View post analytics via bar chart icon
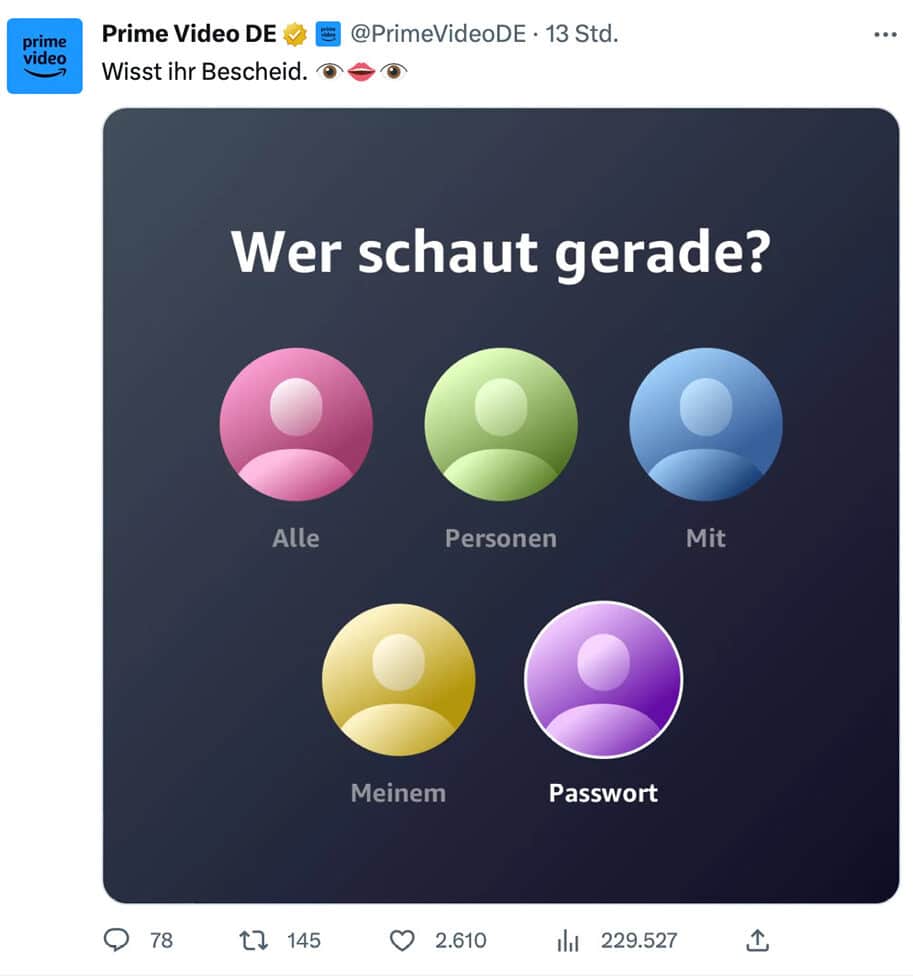The width and height of the screenshot is (913, 980). pos(567,940)
